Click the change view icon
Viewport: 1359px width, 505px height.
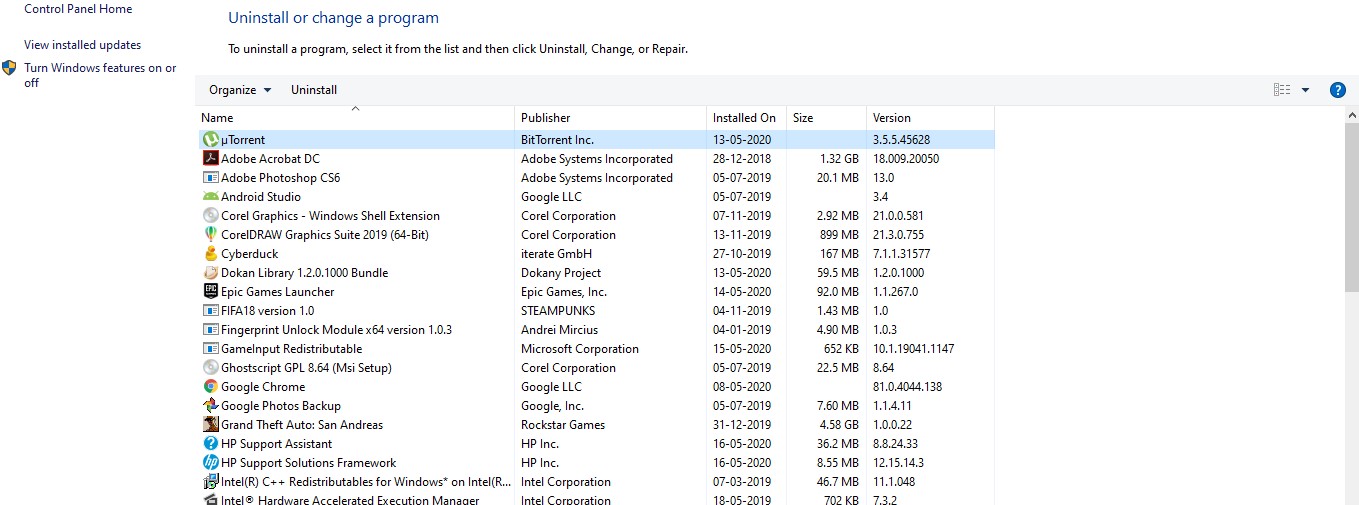tap(1282, 90)
